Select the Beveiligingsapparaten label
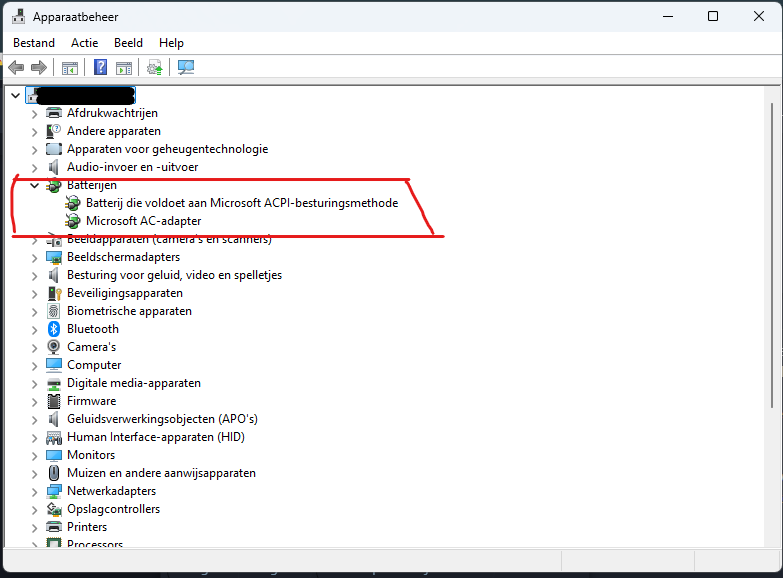Viewport: 783px width, 578px height. (125, 293)
